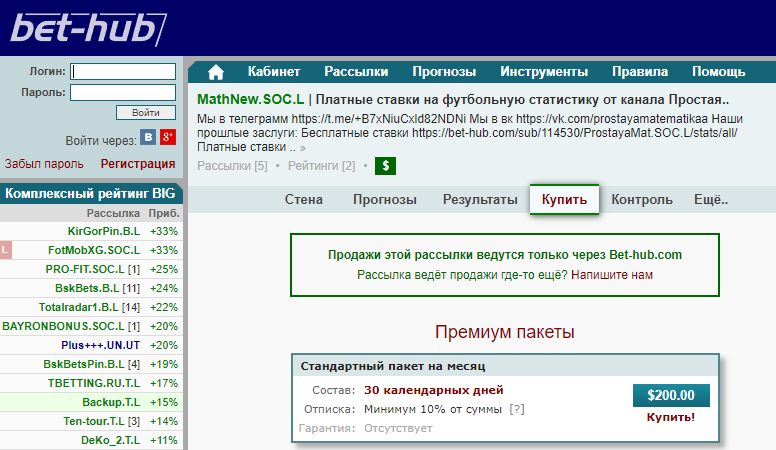Click the Премиум пакеты heading
This screenshot has width=776, height=450.
[505, 332]
